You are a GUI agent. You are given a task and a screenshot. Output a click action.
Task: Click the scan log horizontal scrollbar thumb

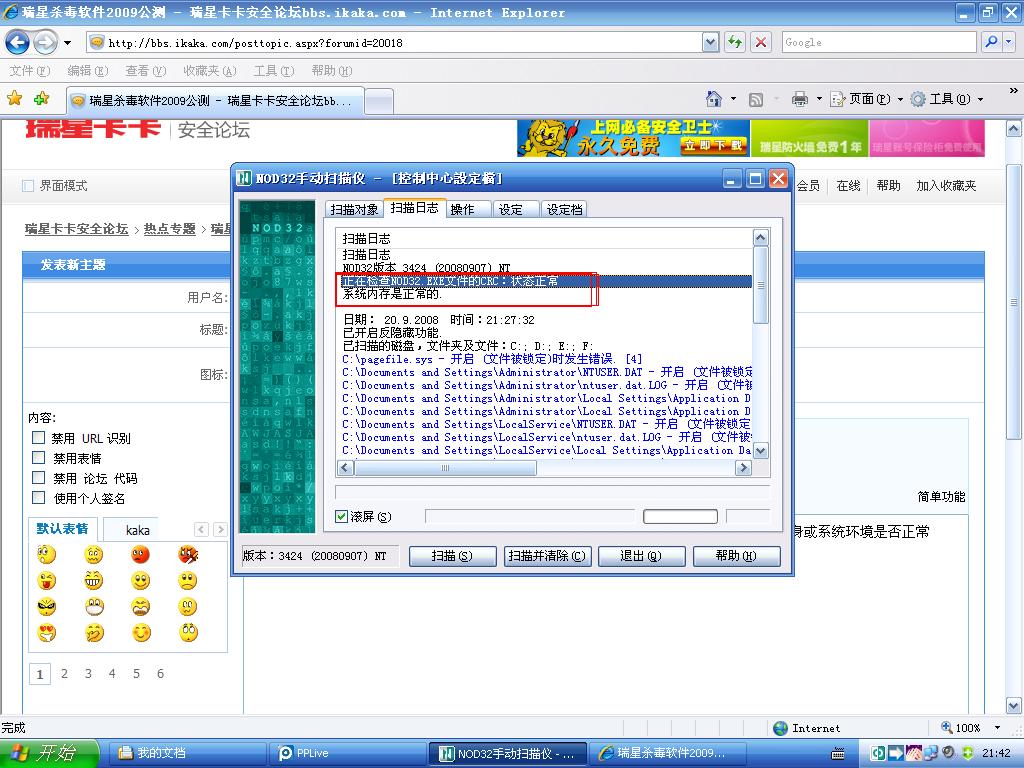pos(445,468)
